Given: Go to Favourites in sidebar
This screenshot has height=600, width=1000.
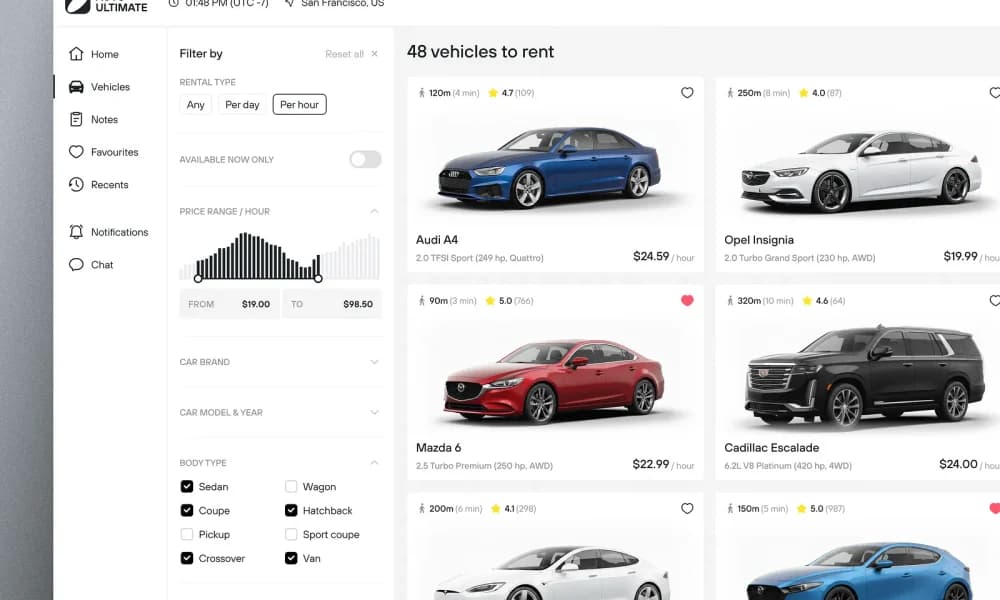Looking at the screenshot, I should 103,152.
